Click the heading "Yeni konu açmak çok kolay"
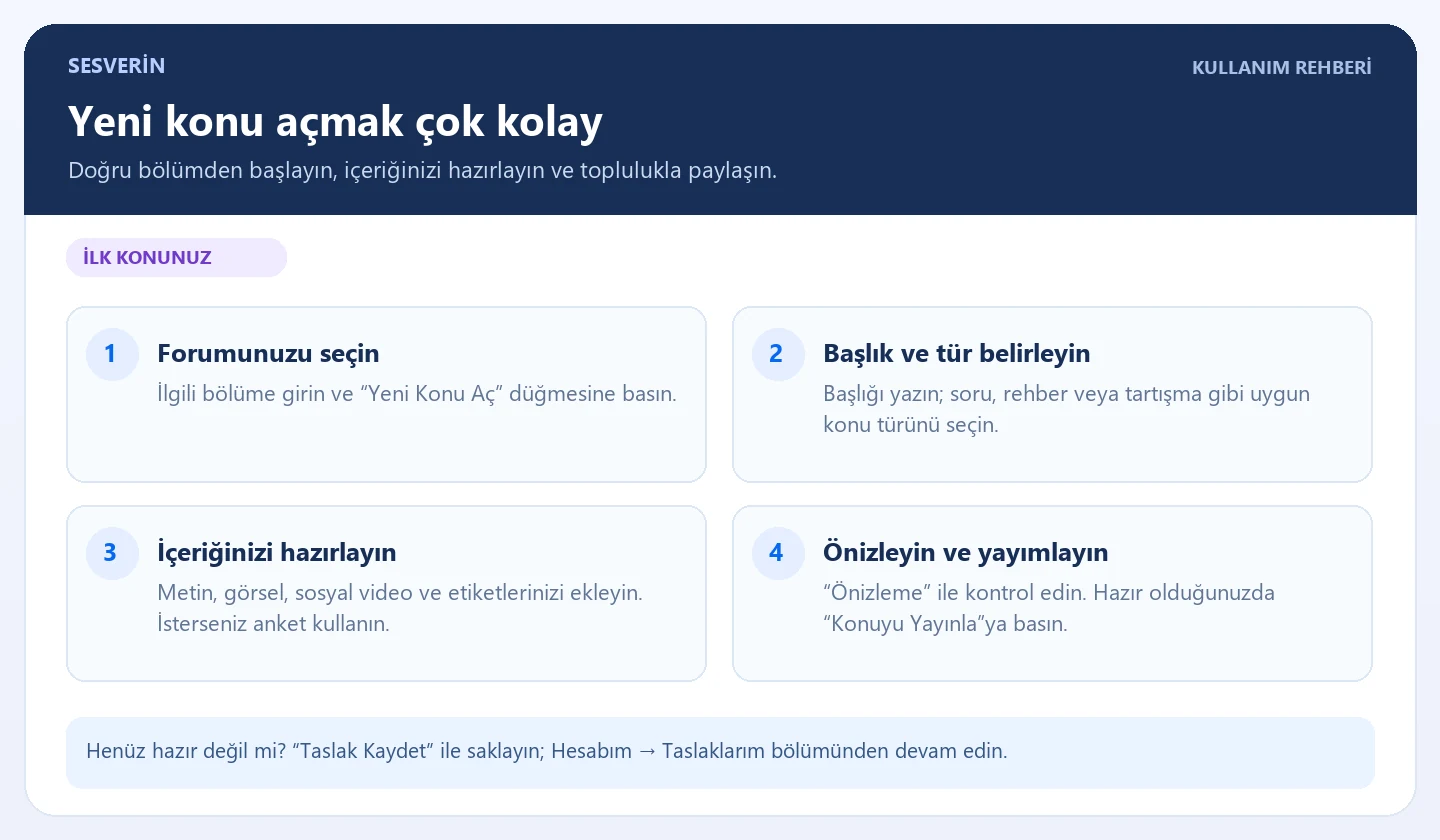The image size is (1440, 840). pos(335,122)
